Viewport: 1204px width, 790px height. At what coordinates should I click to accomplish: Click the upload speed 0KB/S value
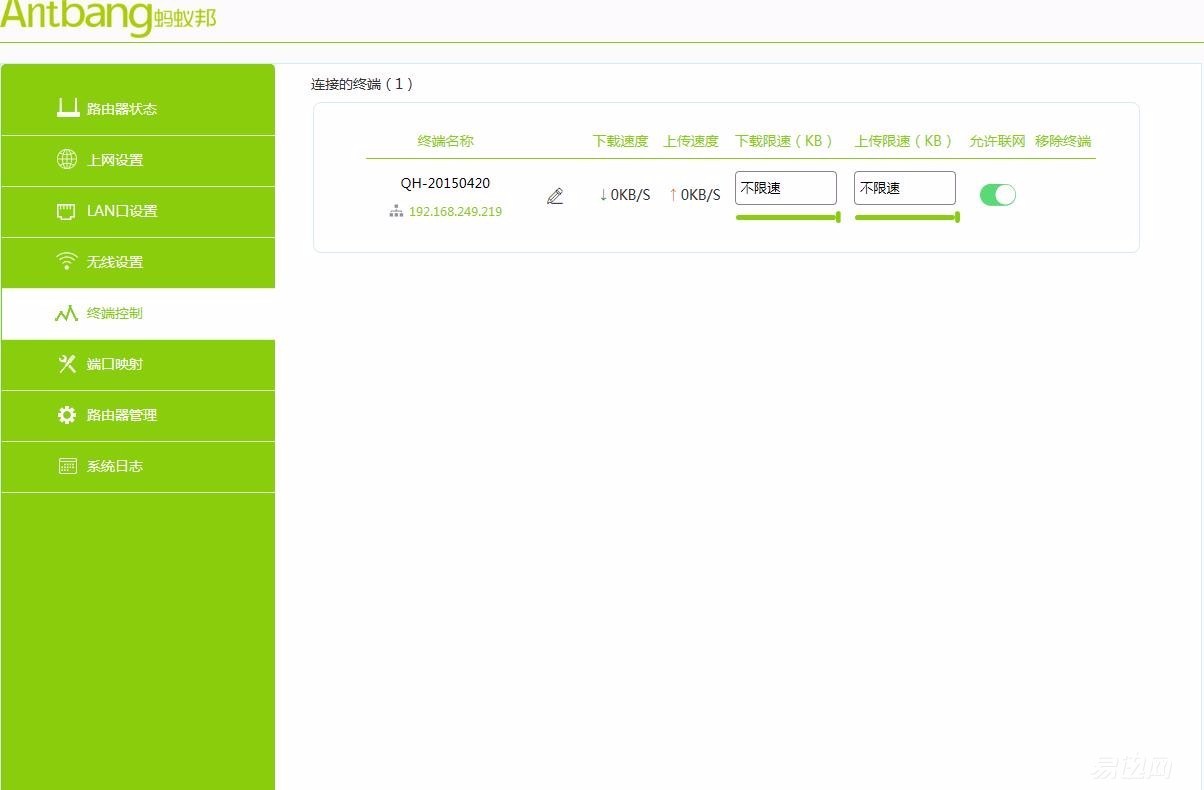pyautogui.click(x=694, y=195)
